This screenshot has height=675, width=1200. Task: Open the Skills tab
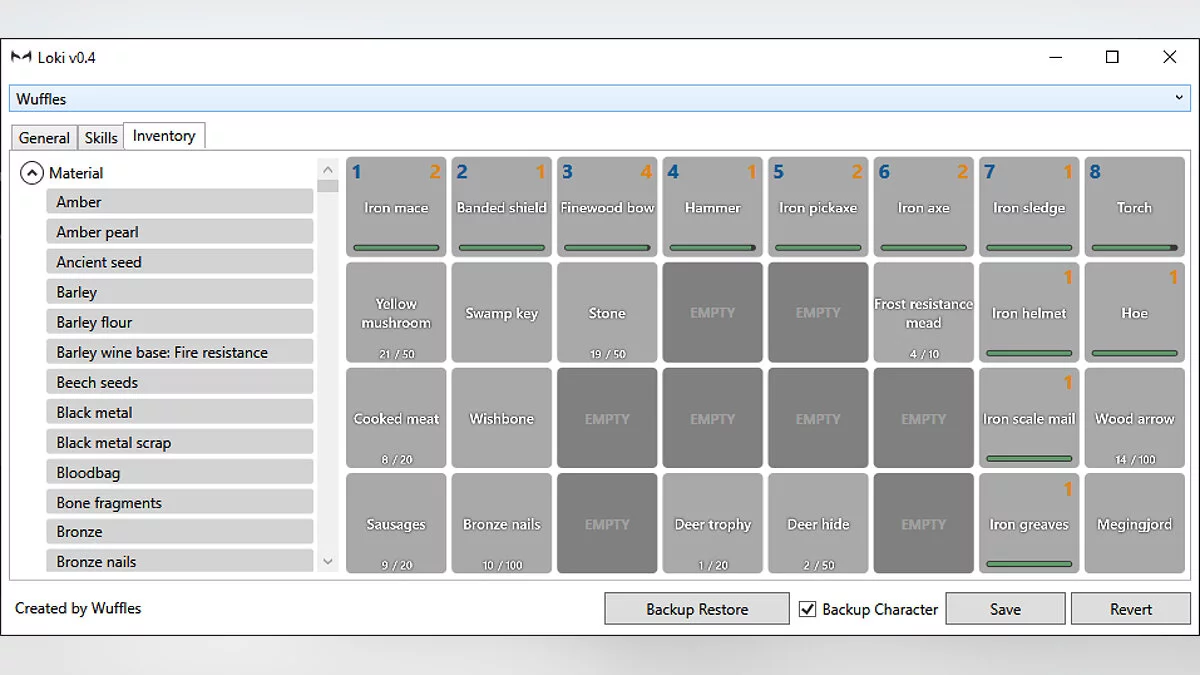click(x=101, y=138)
